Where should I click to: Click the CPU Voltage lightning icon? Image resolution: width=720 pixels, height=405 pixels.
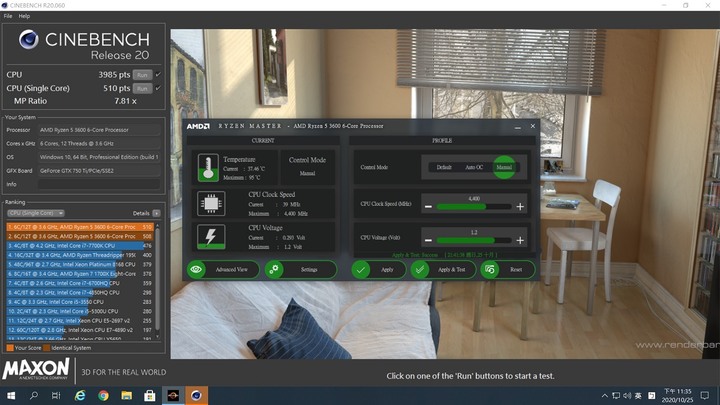pos(211,236)
